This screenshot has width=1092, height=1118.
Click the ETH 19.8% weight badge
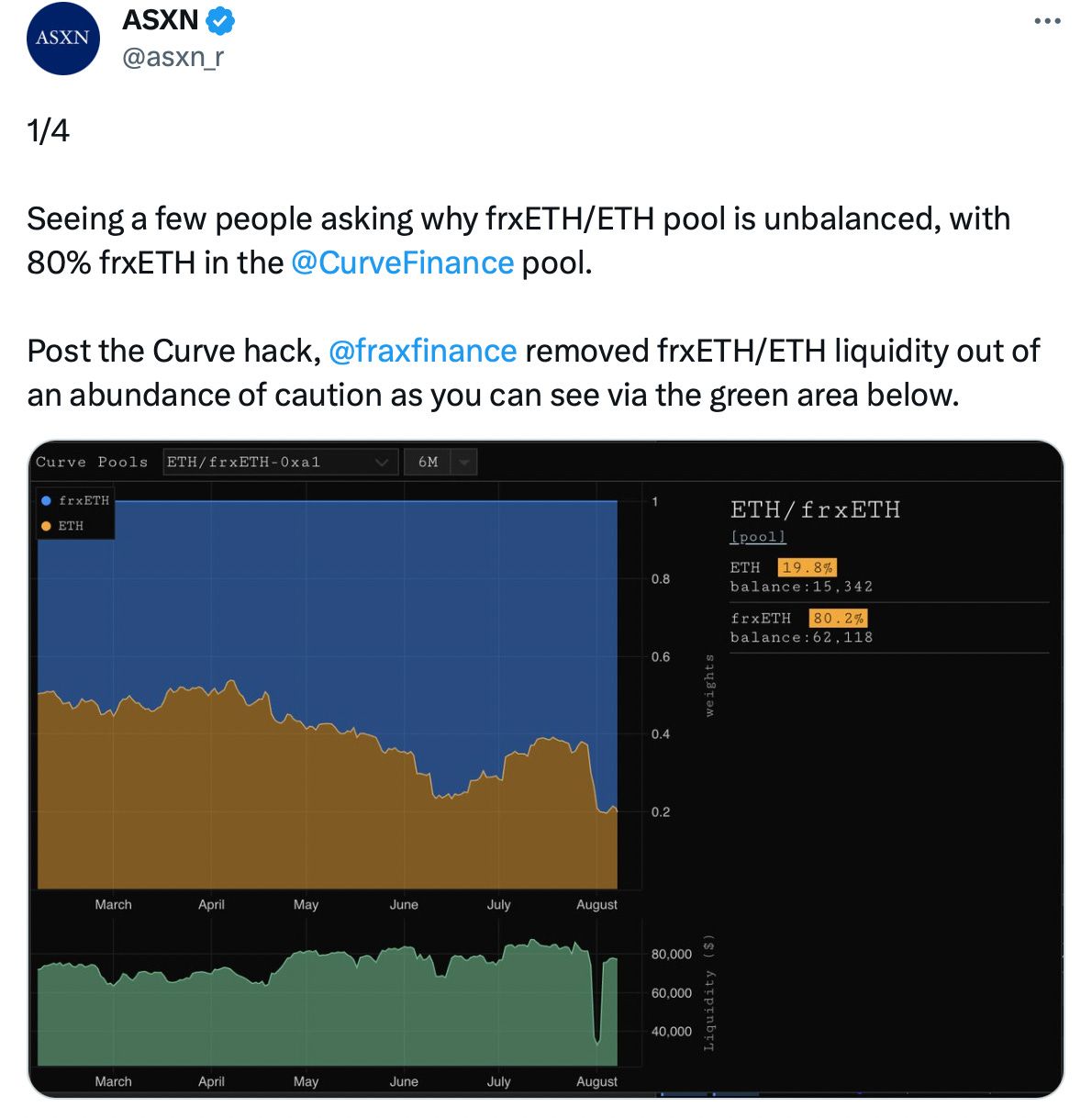[807, 567]
